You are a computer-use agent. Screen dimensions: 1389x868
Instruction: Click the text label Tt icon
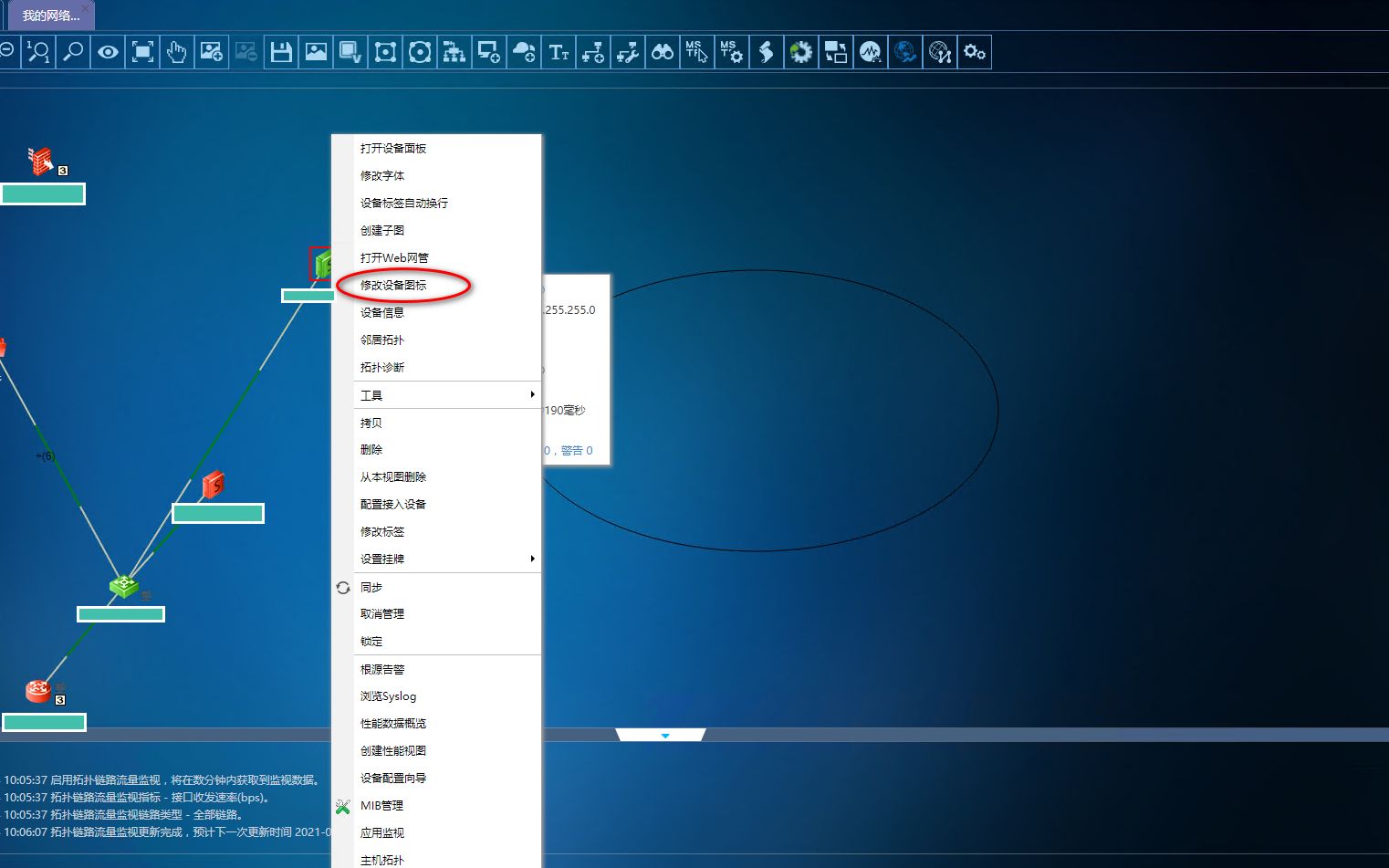[x=559, y=52]
